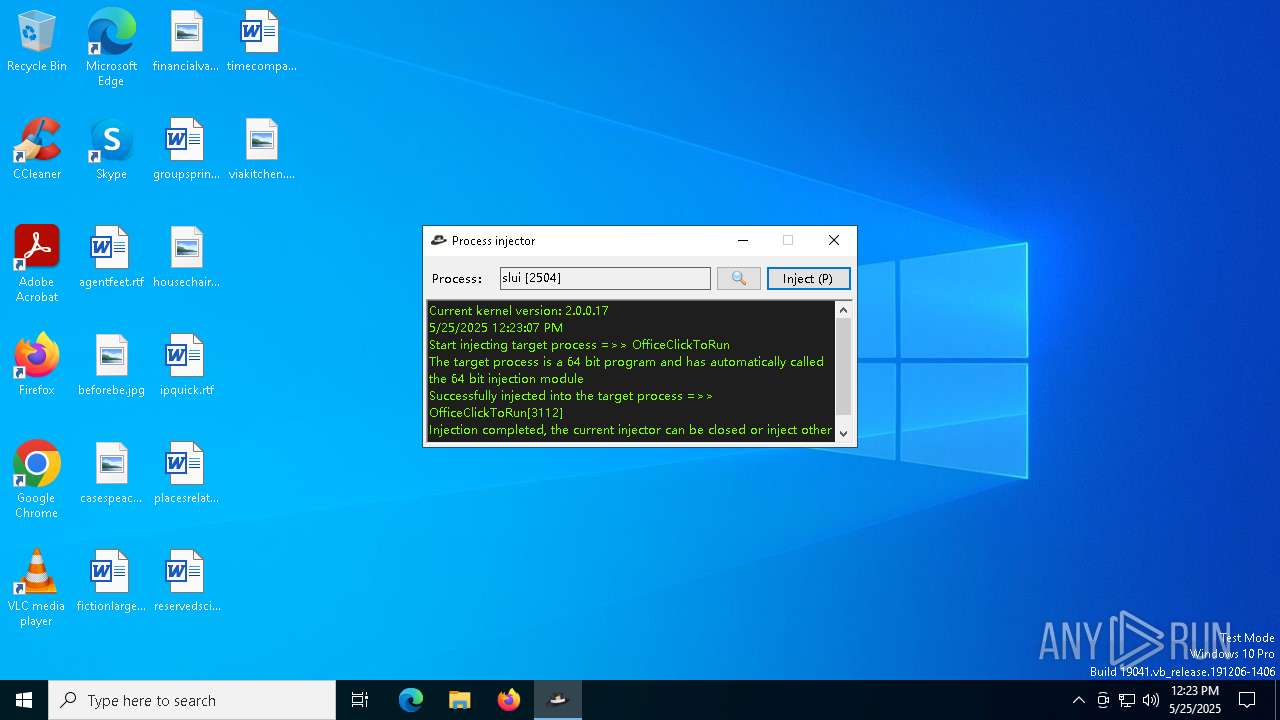Open the Windows Start menu
The width and height of the screenshot is (1280, 720).
24,700
